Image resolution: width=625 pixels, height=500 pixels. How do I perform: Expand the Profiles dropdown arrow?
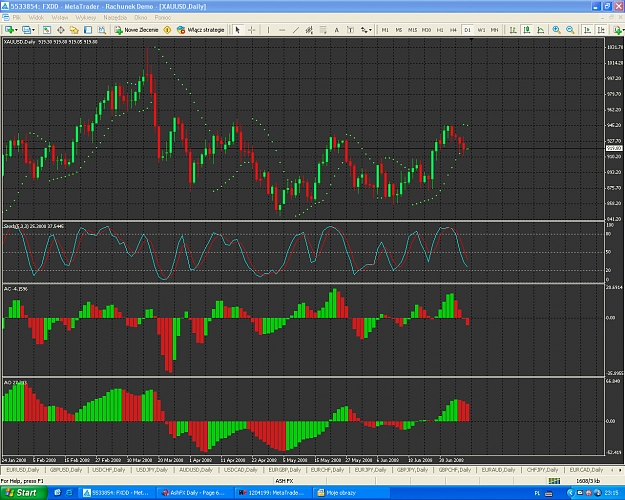tap(33, 30)
